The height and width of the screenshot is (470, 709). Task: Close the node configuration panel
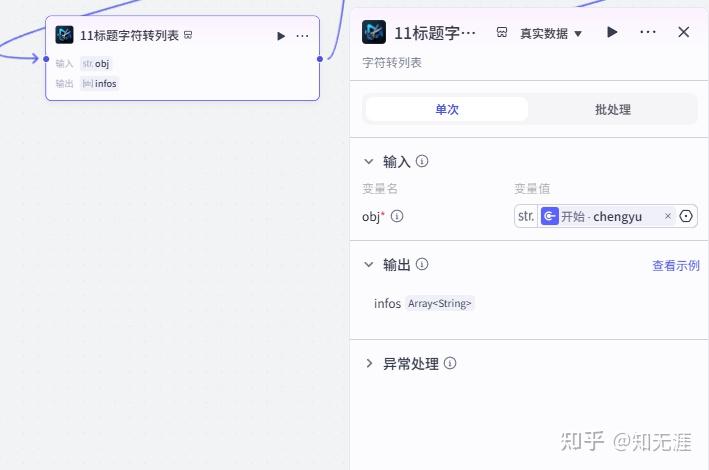coord(684,32)
